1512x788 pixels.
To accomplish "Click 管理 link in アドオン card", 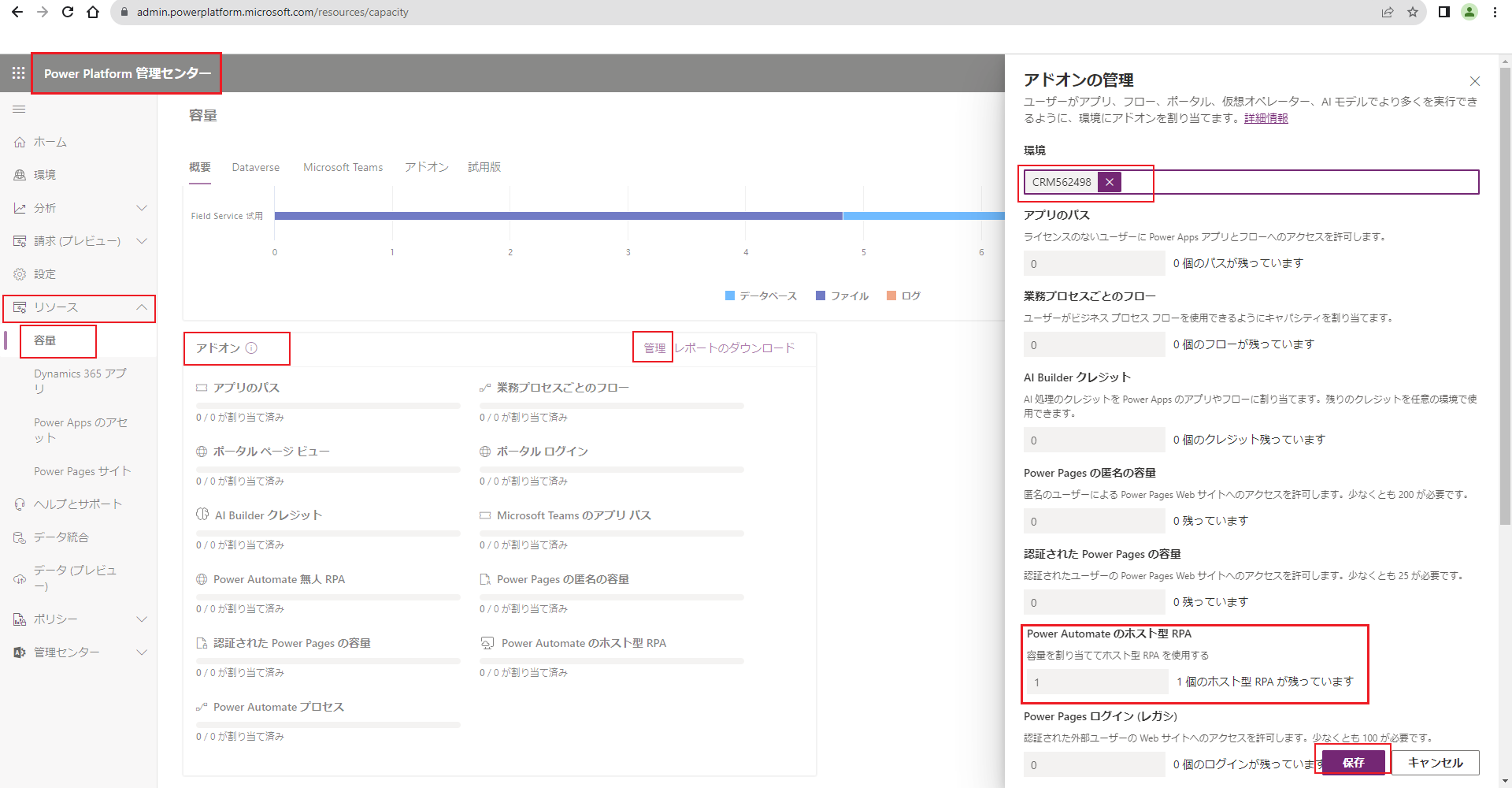I will pyautogui.click(x=654, y=348).
